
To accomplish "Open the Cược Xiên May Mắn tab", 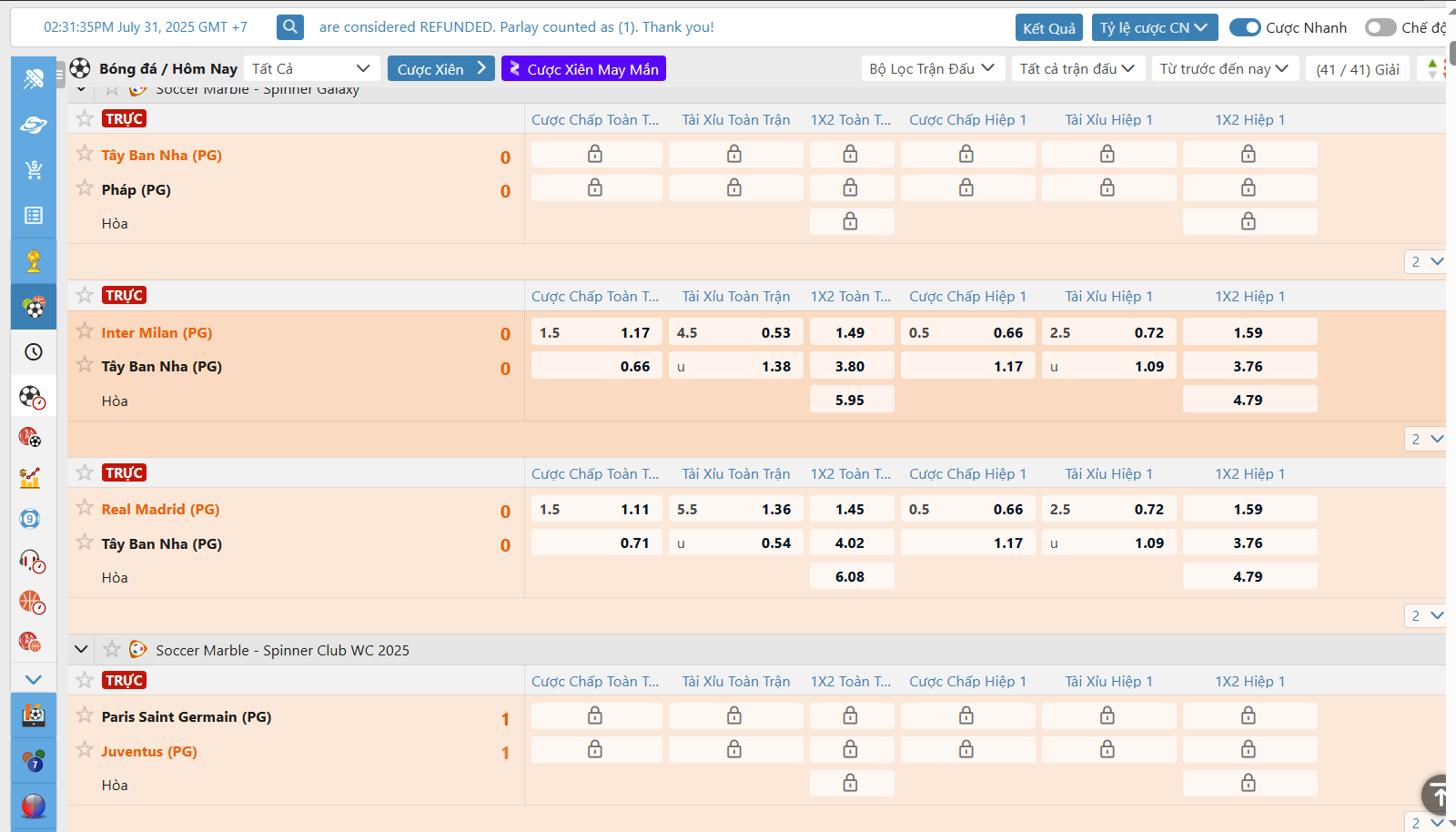I will pos(583,69).
